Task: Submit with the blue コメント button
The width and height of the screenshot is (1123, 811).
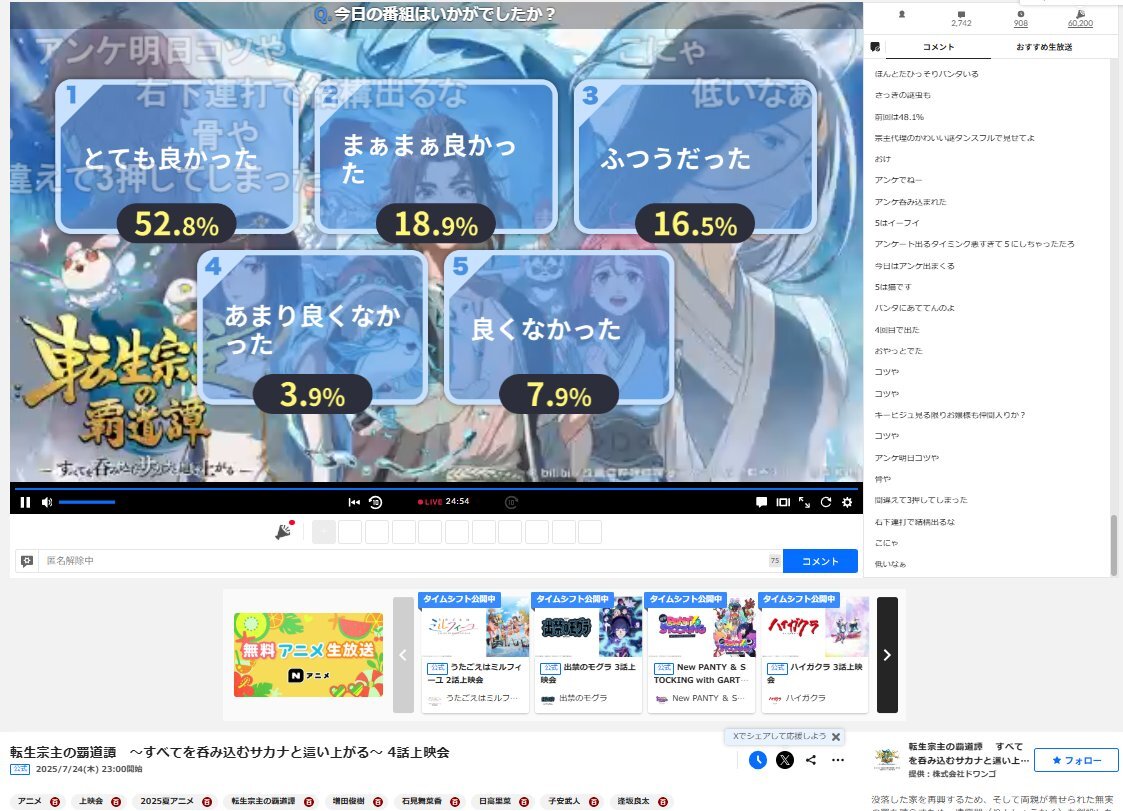Action: (x=820, y=561)
